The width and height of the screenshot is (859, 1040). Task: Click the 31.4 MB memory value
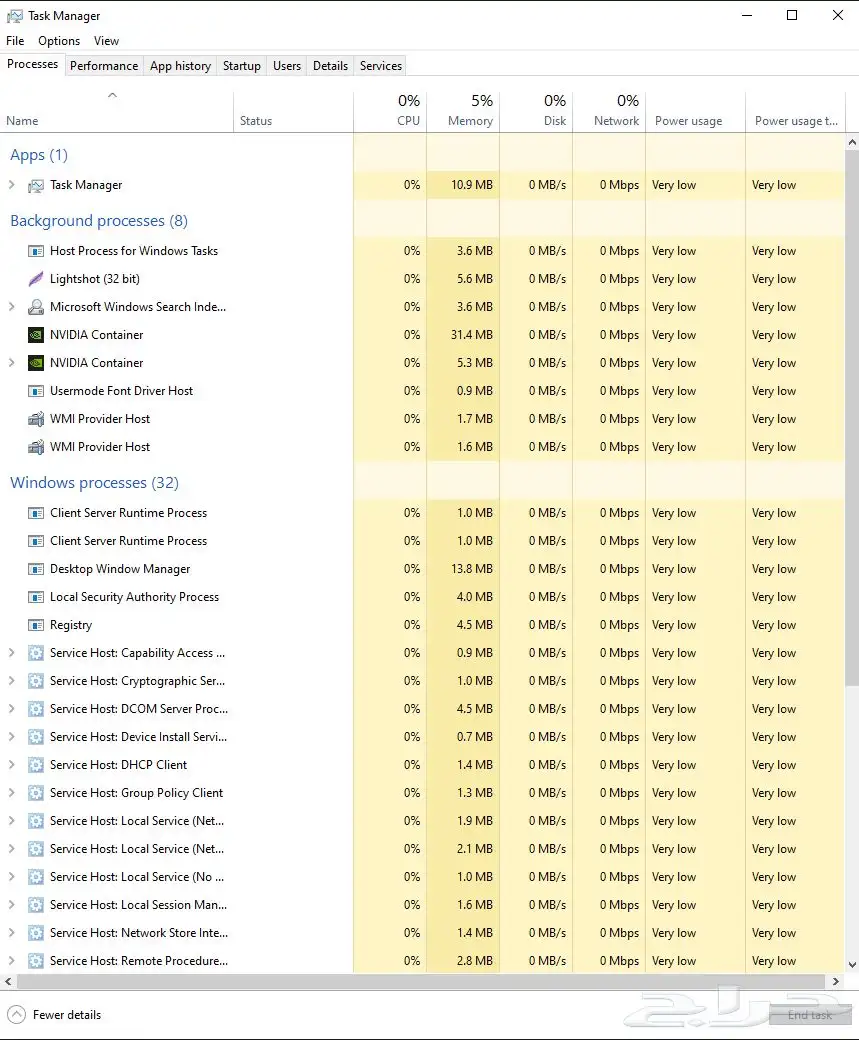click(472, 335)
